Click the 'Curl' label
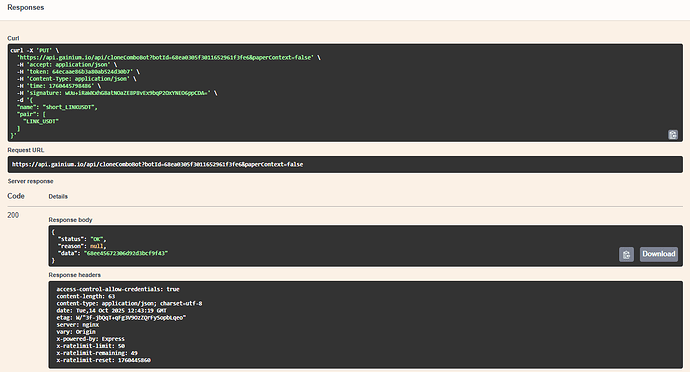 (13, 38)
